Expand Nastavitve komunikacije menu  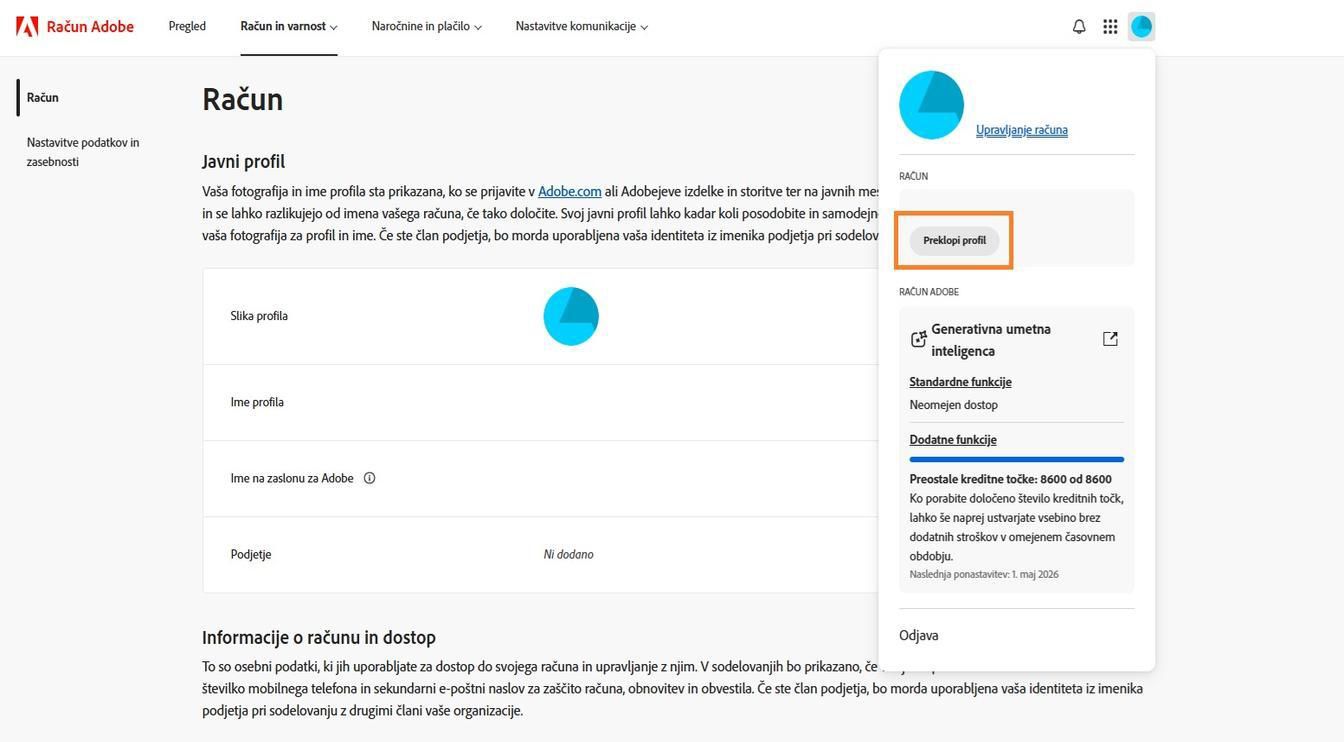pyautogui.click(x=582, y=26)
